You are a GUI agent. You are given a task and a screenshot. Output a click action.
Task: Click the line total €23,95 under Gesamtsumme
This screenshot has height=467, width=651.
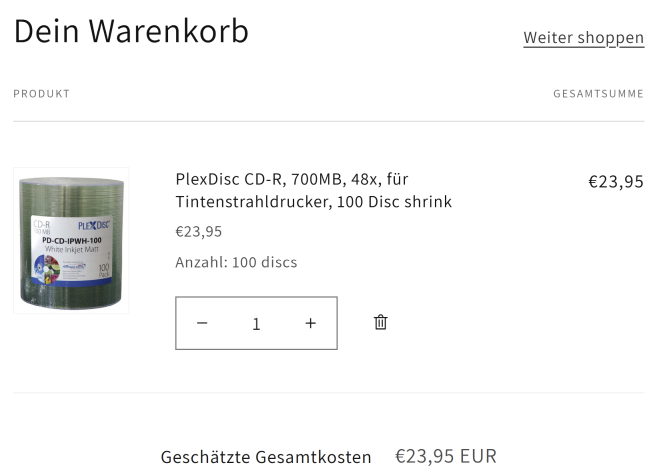616,181
